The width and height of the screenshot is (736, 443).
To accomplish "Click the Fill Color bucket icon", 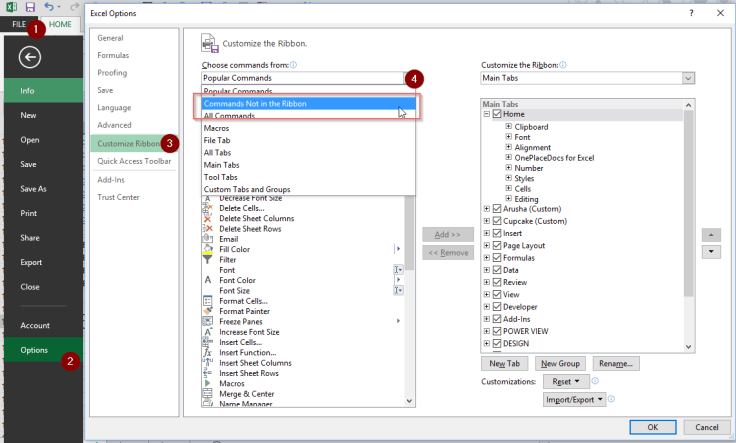I will pyautogui.click(x=208, y=249).
